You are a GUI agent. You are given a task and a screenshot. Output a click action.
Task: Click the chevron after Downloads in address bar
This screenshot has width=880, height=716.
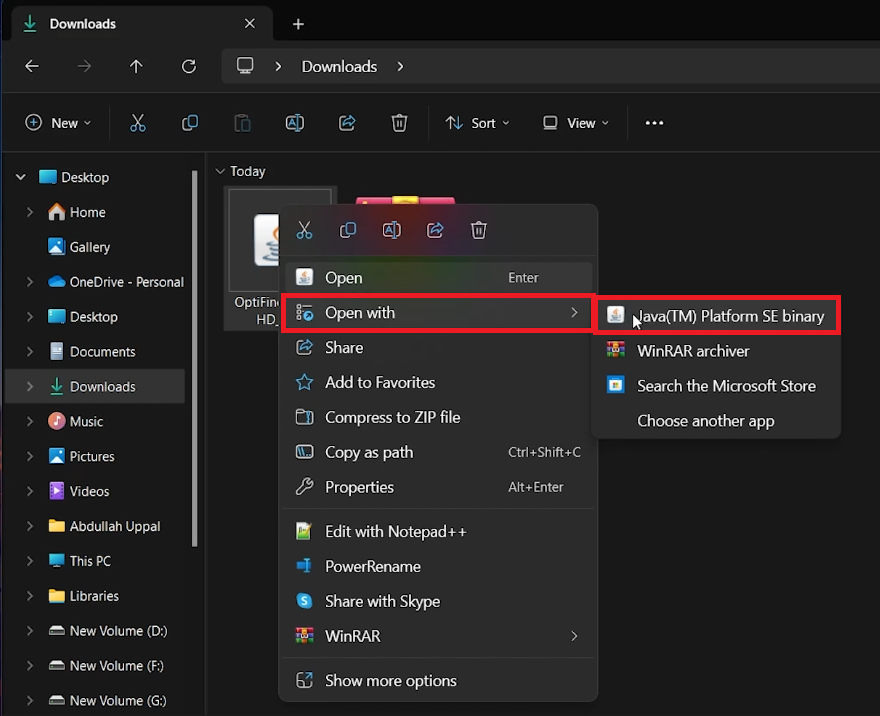pyautogui.click(x=400, y=66)
